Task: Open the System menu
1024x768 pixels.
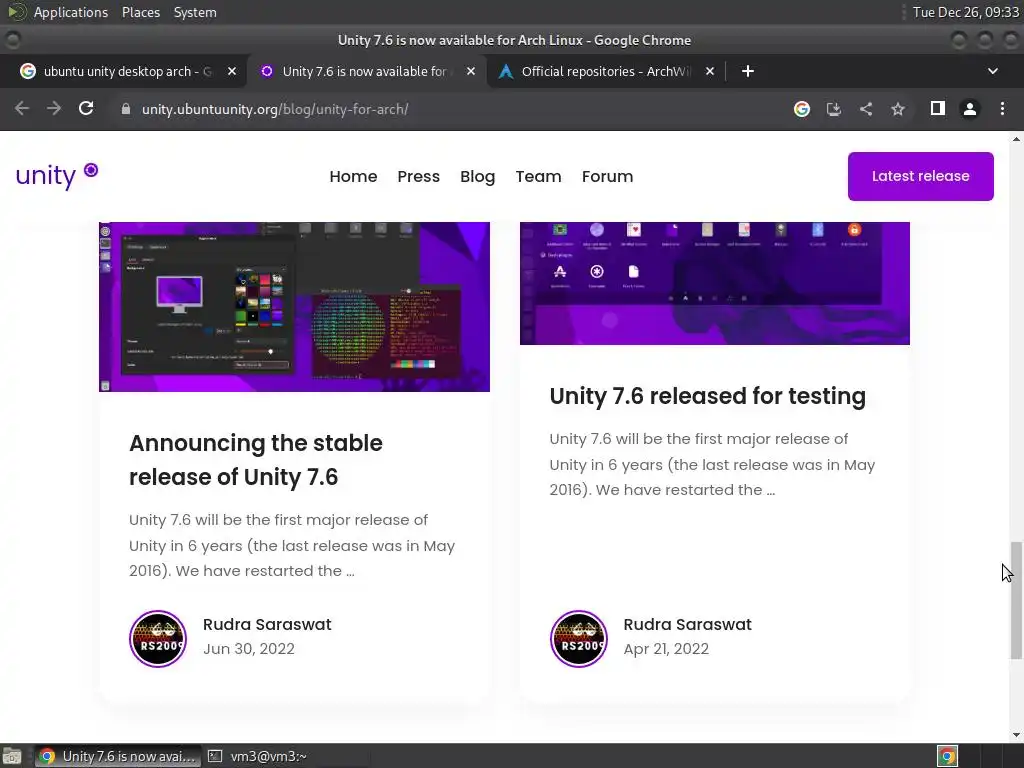Action: 195,12
